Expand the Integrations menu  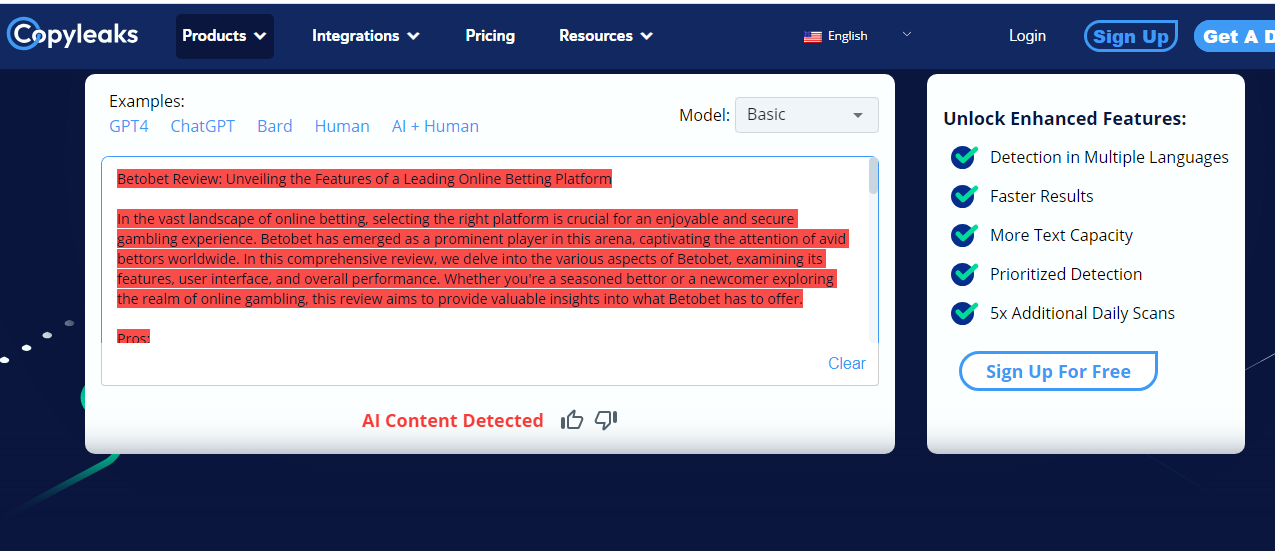click(366, 36)
